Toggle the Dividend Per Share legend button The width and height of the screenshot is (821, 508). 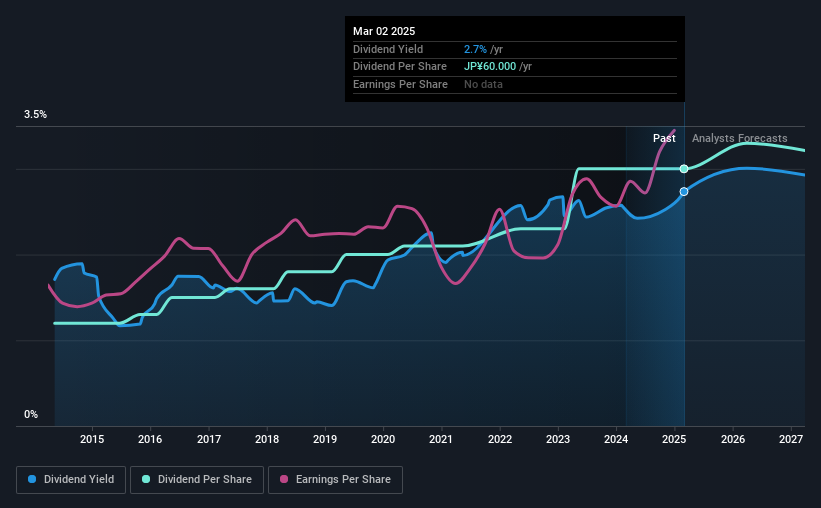point(197,480)
